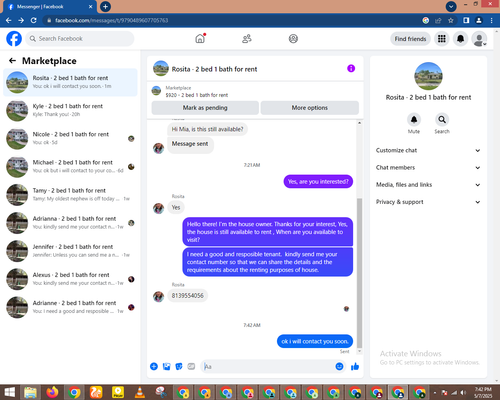Select the Messenger | Facebook browser tab
This screenshot has height=400, width=500.
(50, 7)
